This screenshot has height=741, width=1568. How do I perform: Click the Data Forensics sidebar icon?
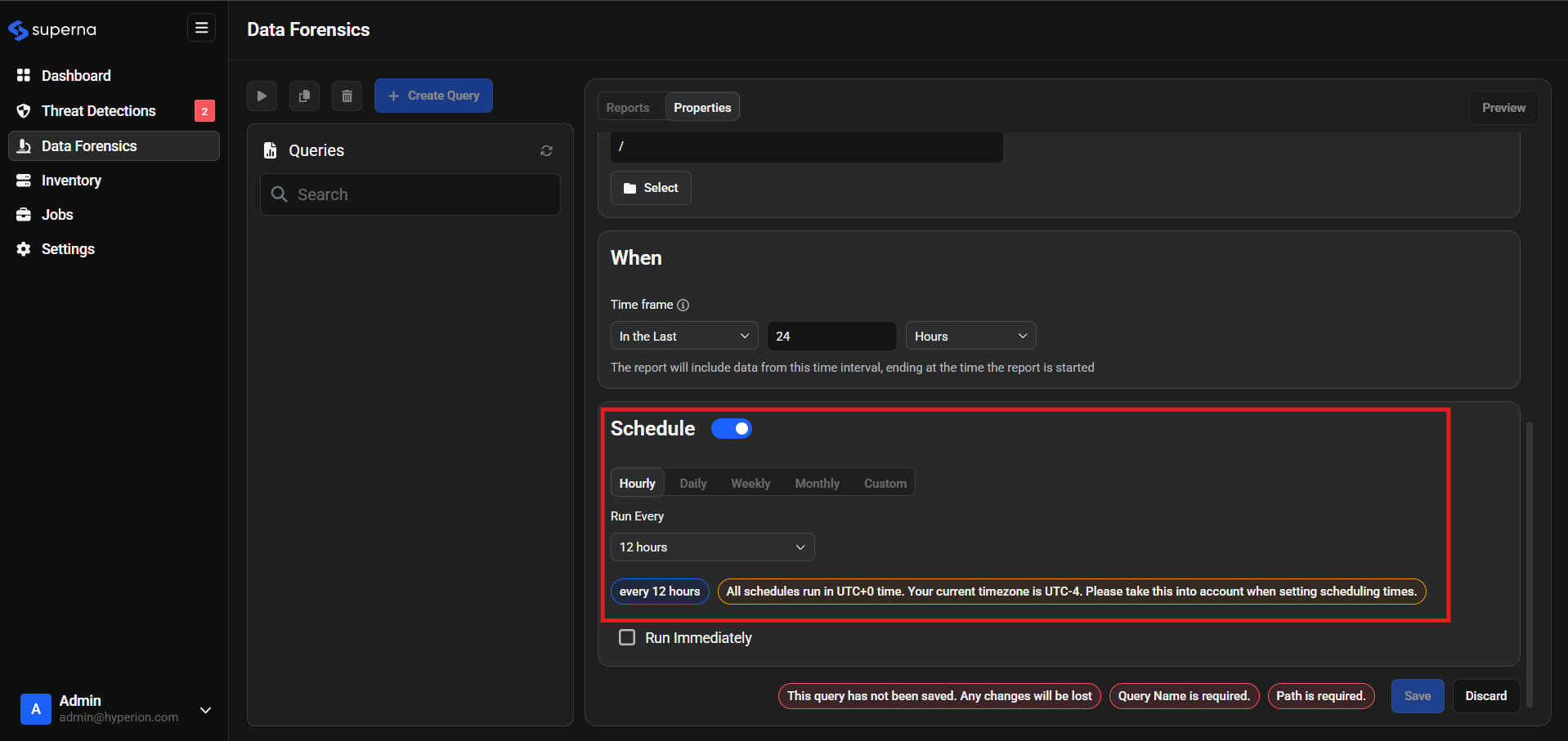click(24, 145)
